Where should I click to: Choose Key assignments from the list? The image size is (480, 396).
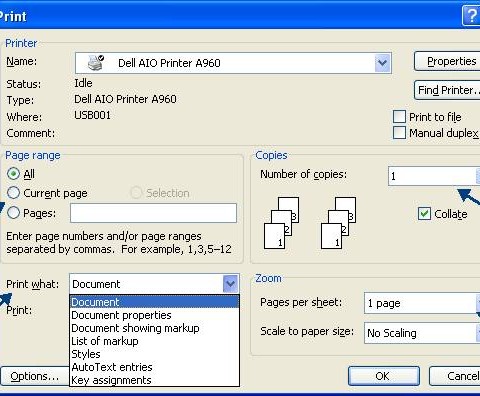(x=154, y=380)
